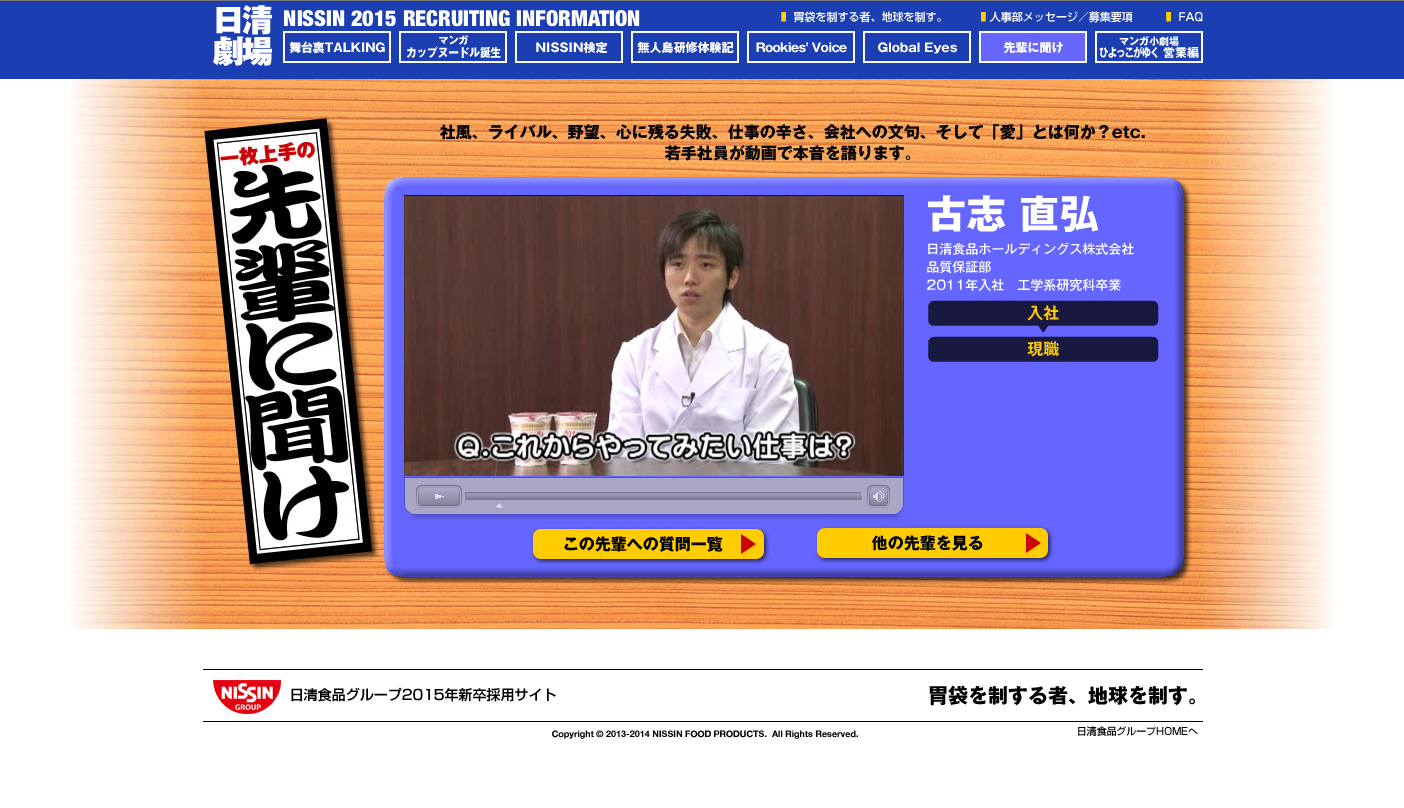Click the footer slogan 胃袋を制する者、地球を制す。
Image resolution: width=1404 pixels, height=808 pixels.
coord(1064,696)
